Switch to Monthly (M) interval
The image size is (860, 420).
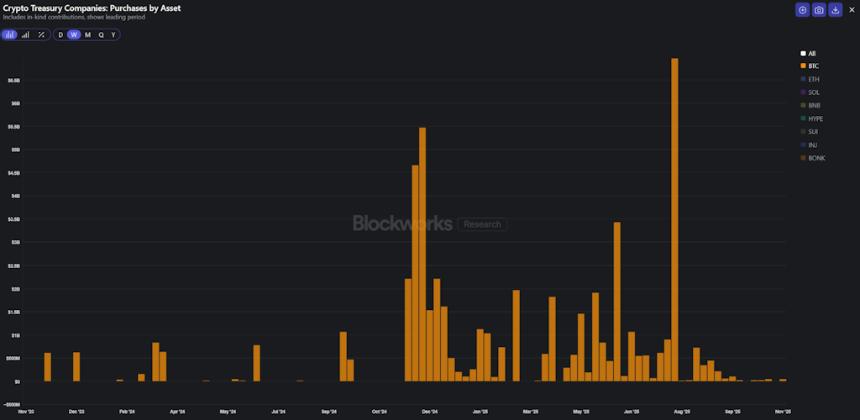point(87,35)
